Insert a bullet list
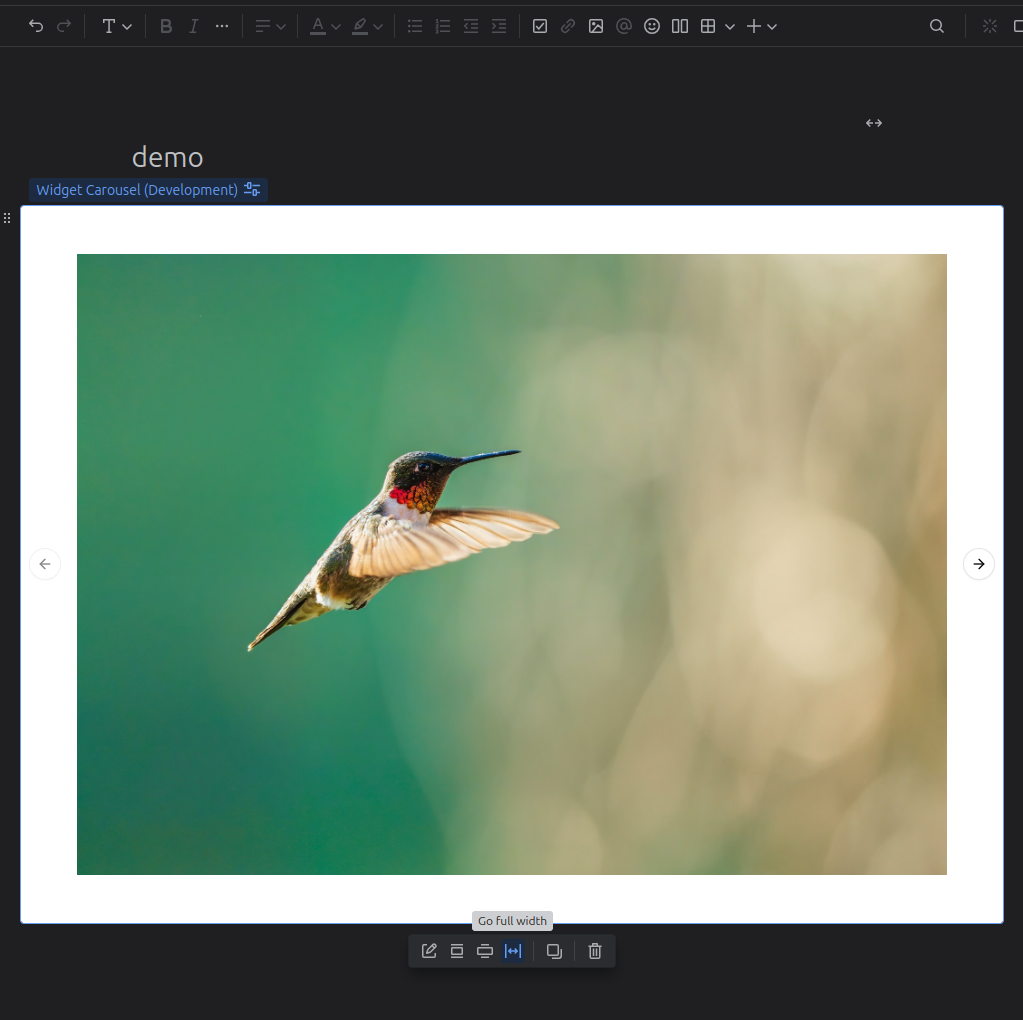The image size is (1023, 1020). point(415,26)
